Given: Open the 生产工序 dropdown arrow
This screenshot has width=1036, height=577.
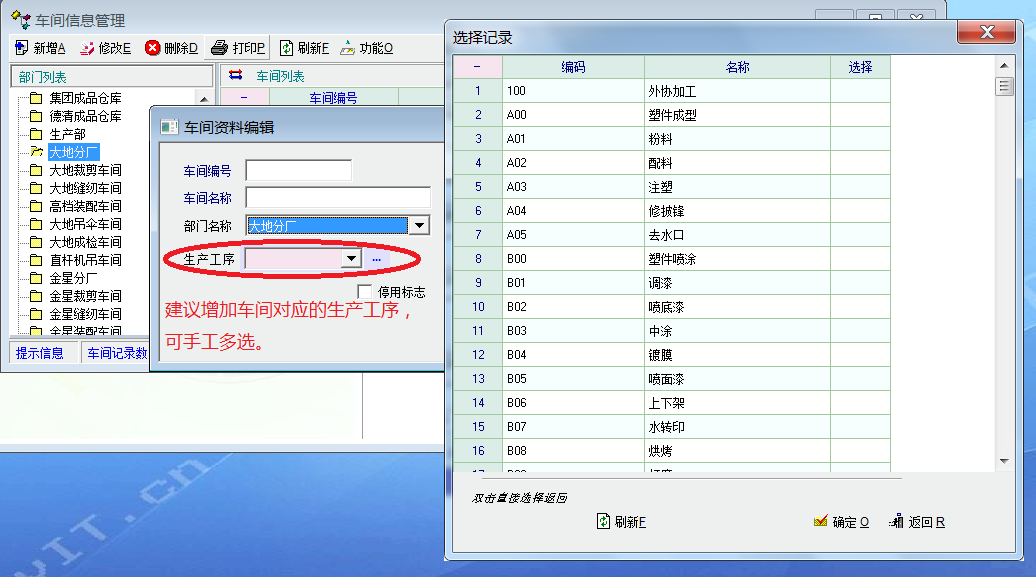Looking at the screenshot, I should (x=350, y=259).
